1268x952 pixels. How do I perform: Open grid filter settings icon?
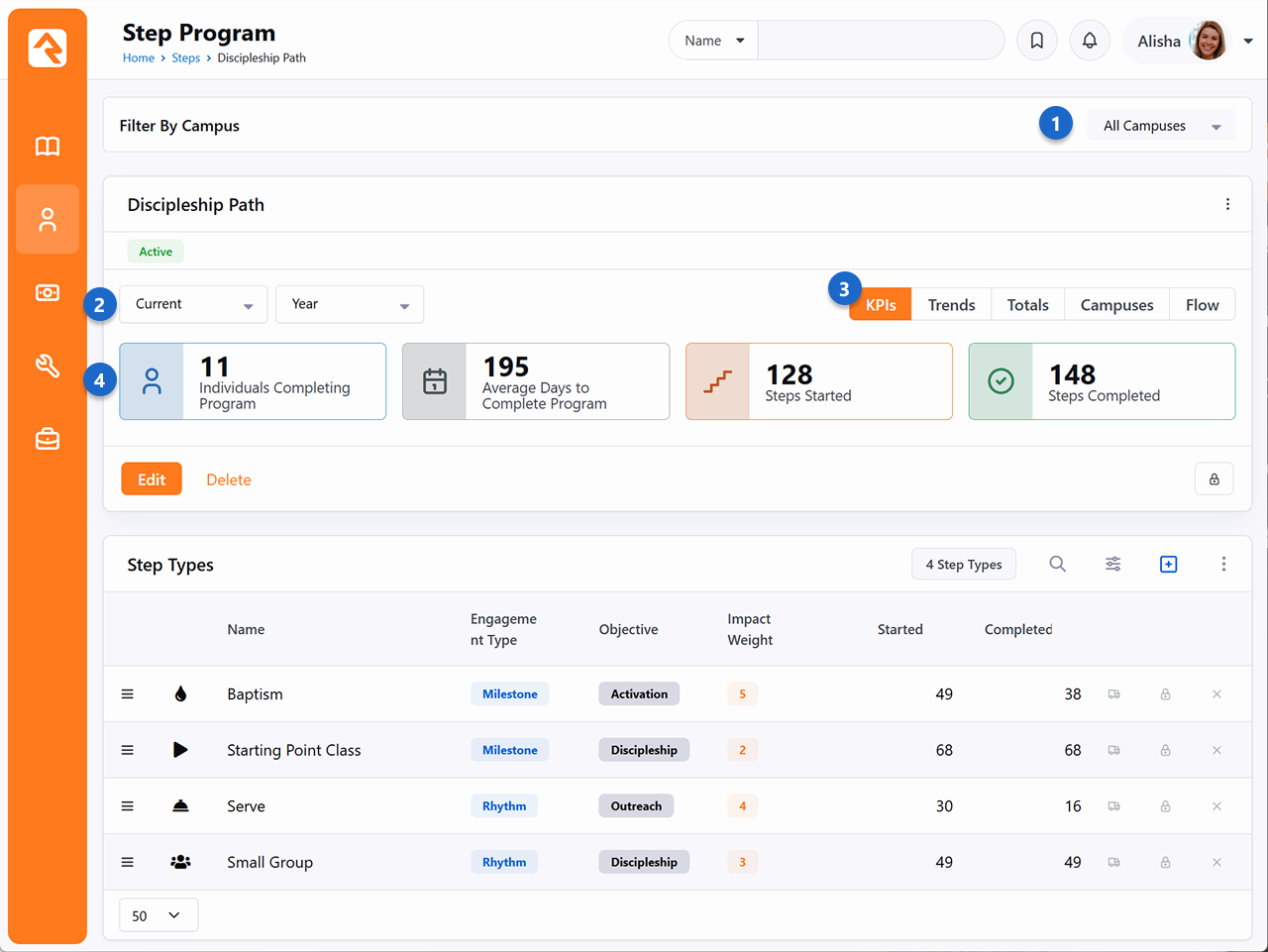pos(1113,564)
